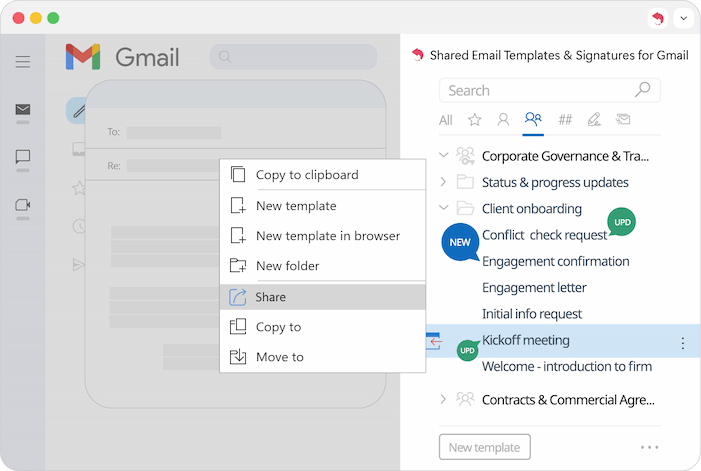Switch to the Favorites star tab
This screenshot has height=471, width=701.
tap(474, 120)
